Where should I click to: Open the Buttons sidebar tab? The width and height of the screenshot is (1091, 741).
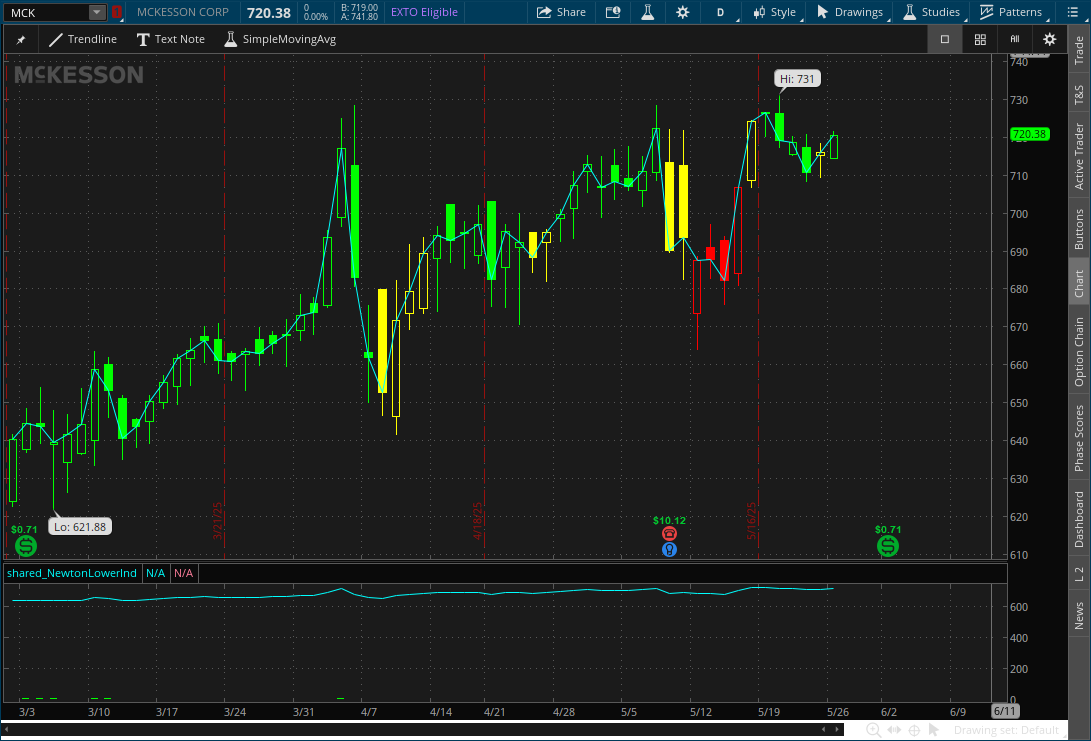[1079, 230]
